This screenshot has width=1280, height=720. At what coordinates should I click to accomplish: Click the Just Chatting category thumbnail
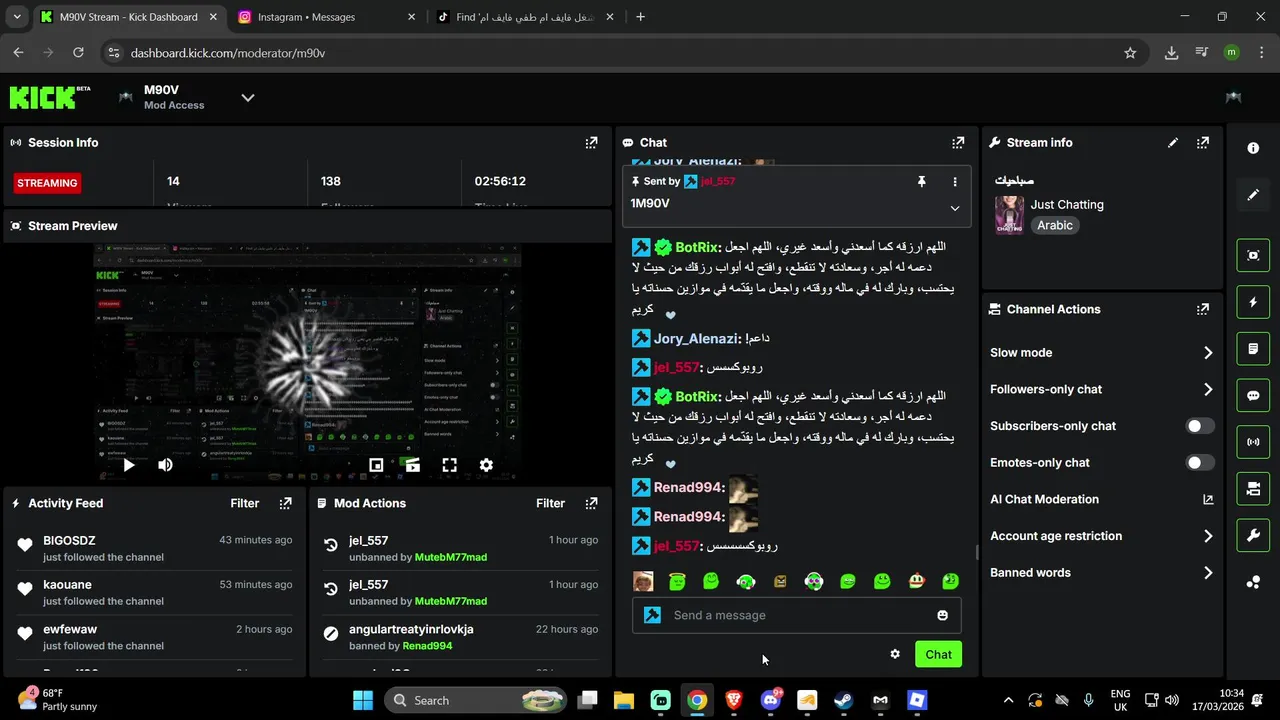pos(1009,215)
